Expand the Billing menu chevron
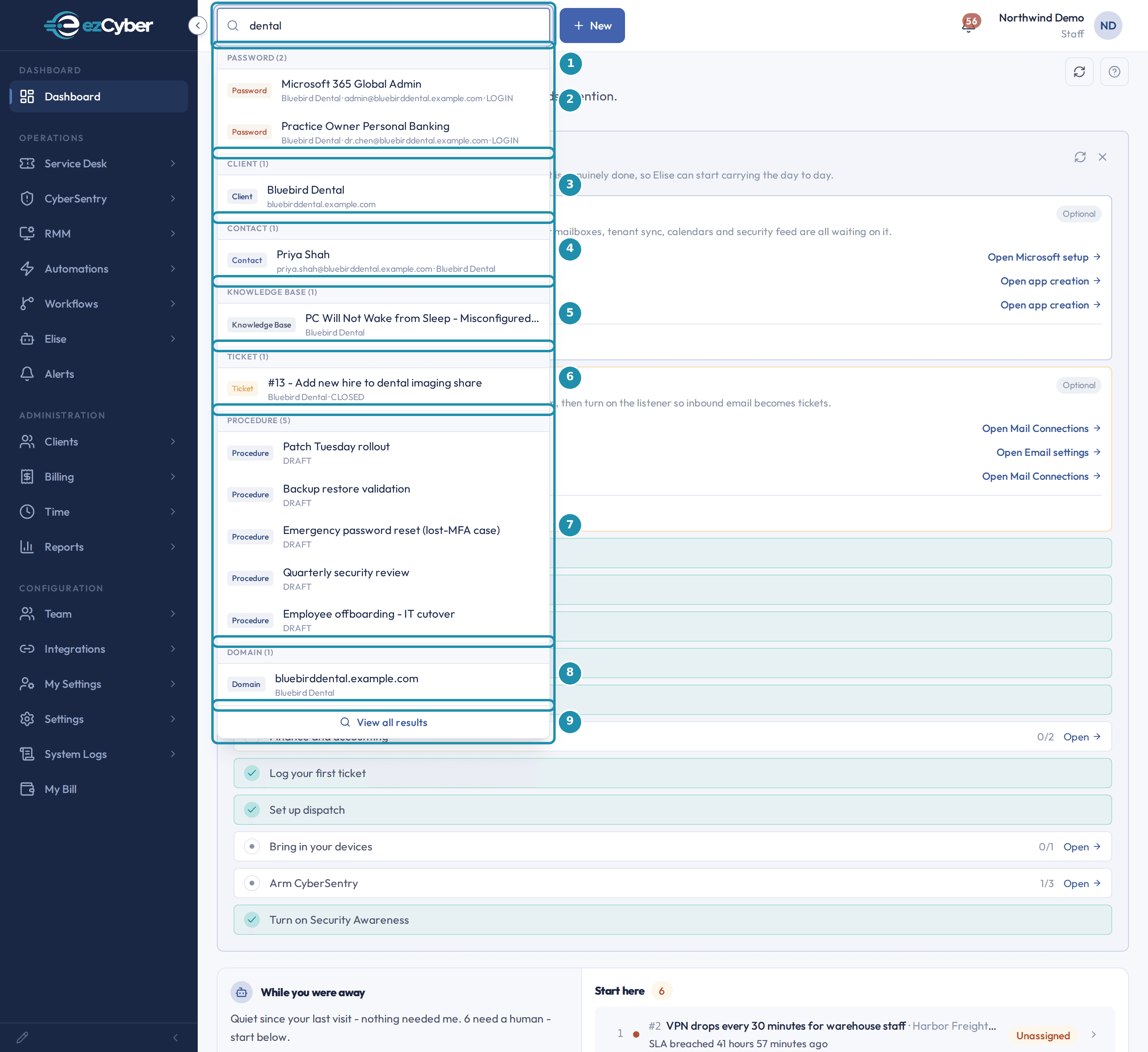1148x1052 pixels. [x=173, y=477]
